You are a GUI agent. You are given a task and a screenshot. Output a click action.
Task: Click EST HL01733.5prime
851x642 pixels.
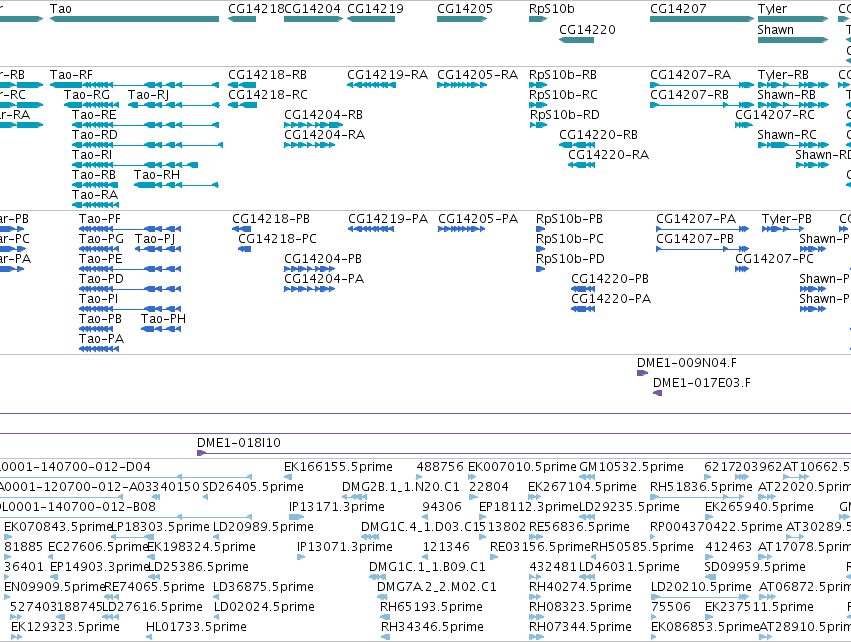(149, 637)
